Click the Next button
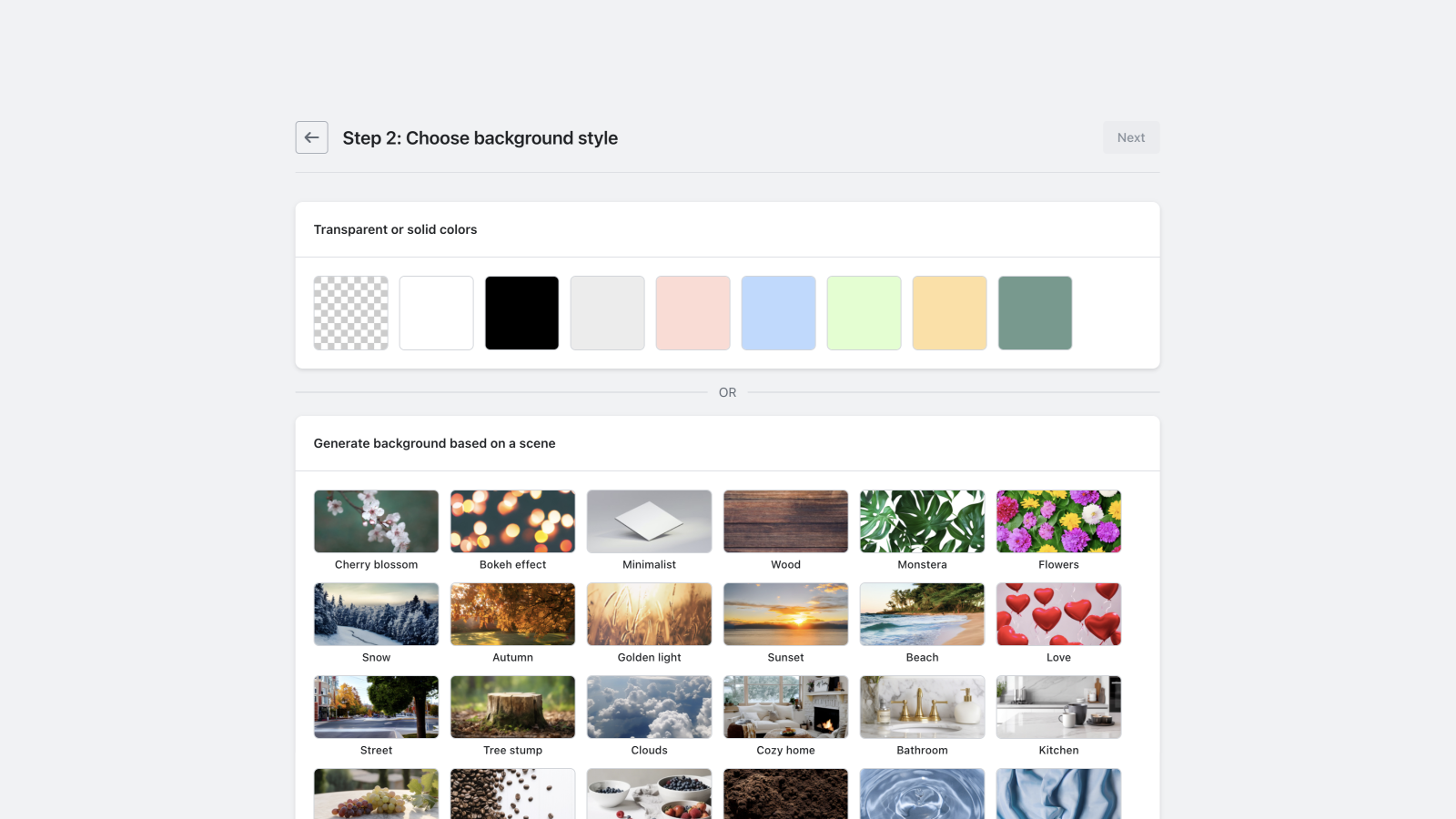 [x=1131, y=137]
